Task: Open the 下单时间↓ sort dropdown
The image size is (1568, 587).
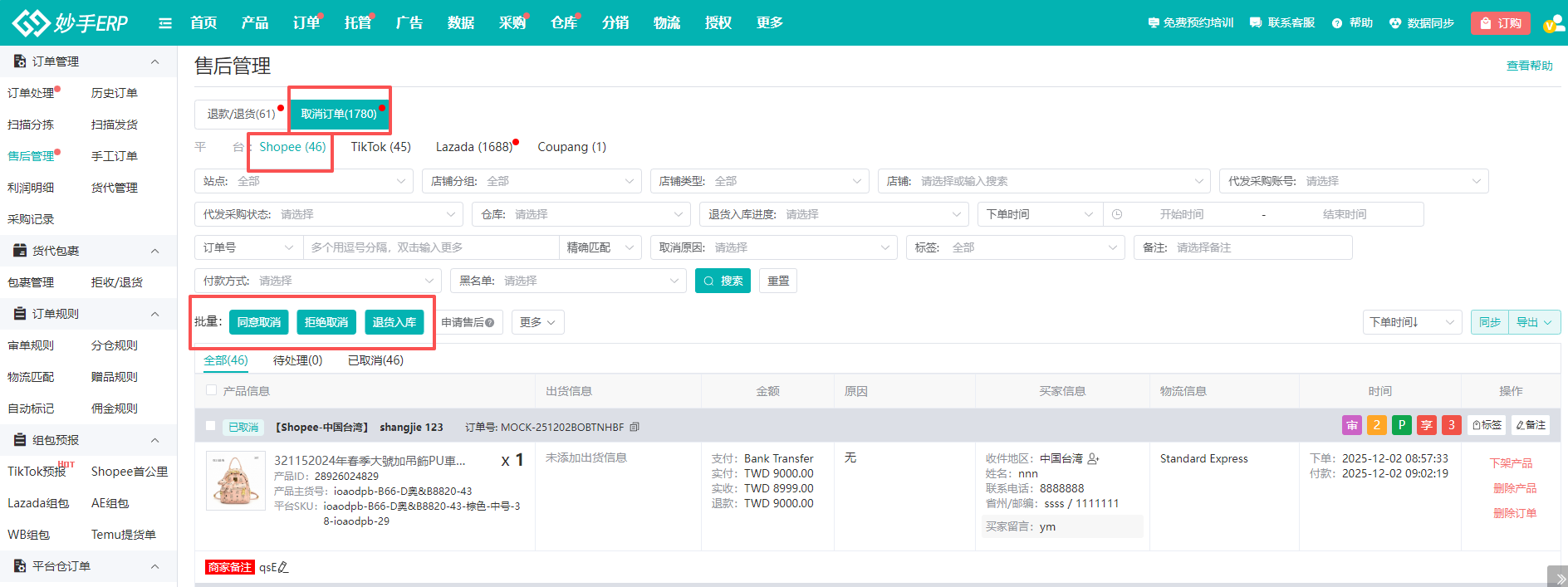Action: tap(1412, 322)
